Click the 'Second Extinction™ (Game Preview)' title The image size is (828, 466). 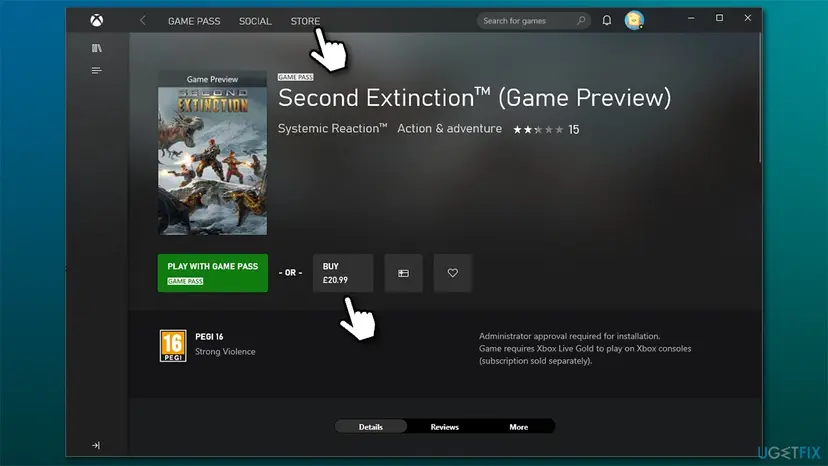coord(474,98)
